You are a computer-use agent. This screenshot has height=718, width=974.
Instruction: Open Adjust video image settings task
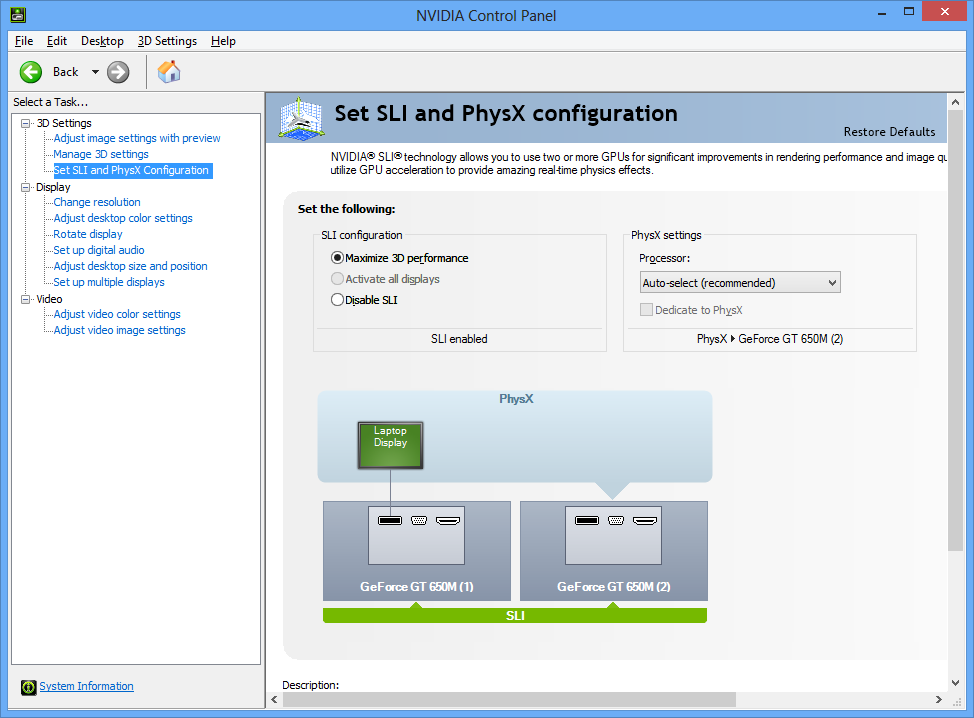[119, 330]
